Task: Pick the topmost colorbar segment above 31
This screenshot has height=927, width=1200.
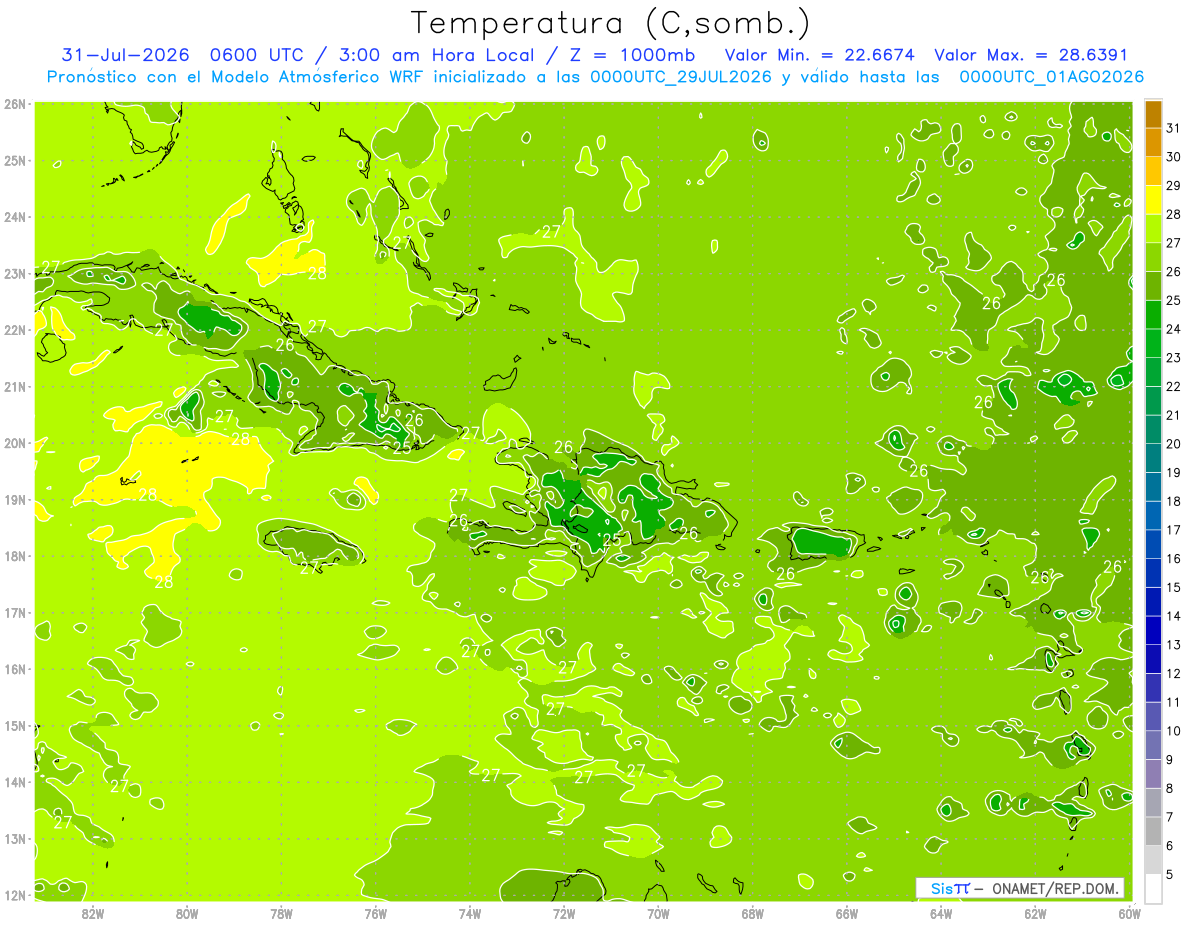Action: (x=1154, y=114)
